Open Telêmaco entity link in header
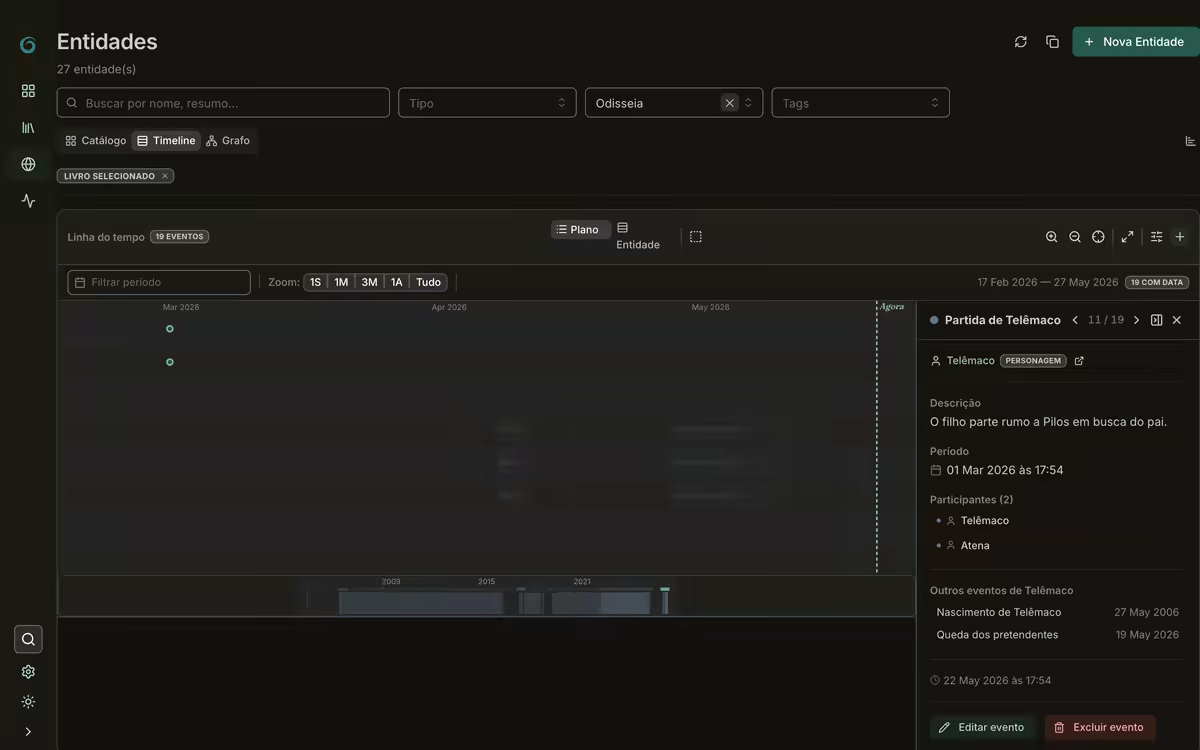Screen dimensions: 1200x750 (970, 361)
